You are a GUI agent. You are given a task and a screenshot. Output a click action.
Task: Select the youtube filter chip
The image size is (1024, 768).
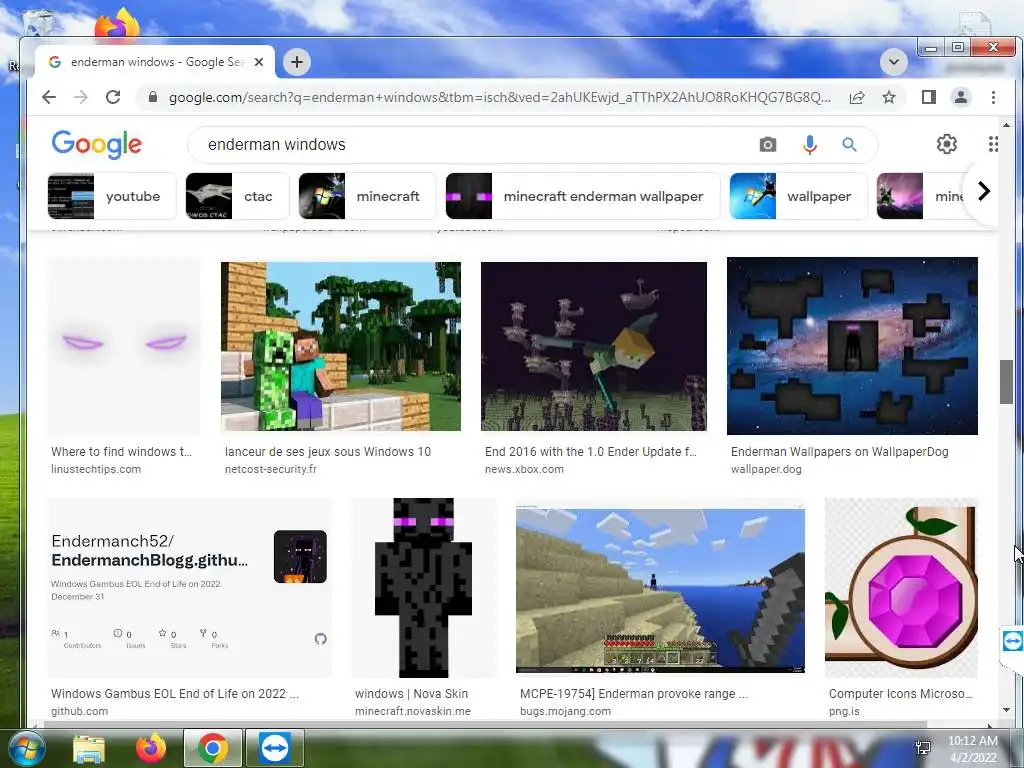112,196
